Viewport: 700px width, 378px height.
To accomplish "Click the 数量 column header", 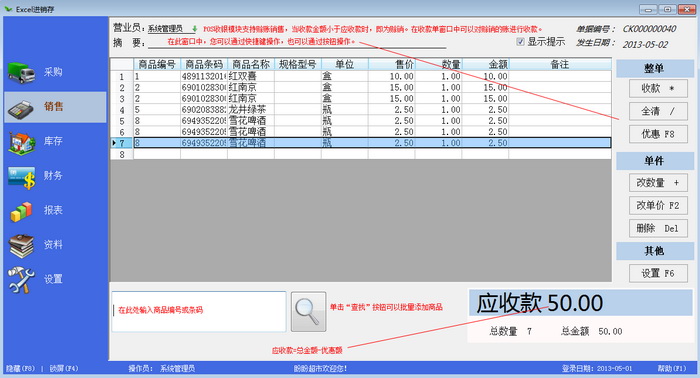I will tap(438, 64).
